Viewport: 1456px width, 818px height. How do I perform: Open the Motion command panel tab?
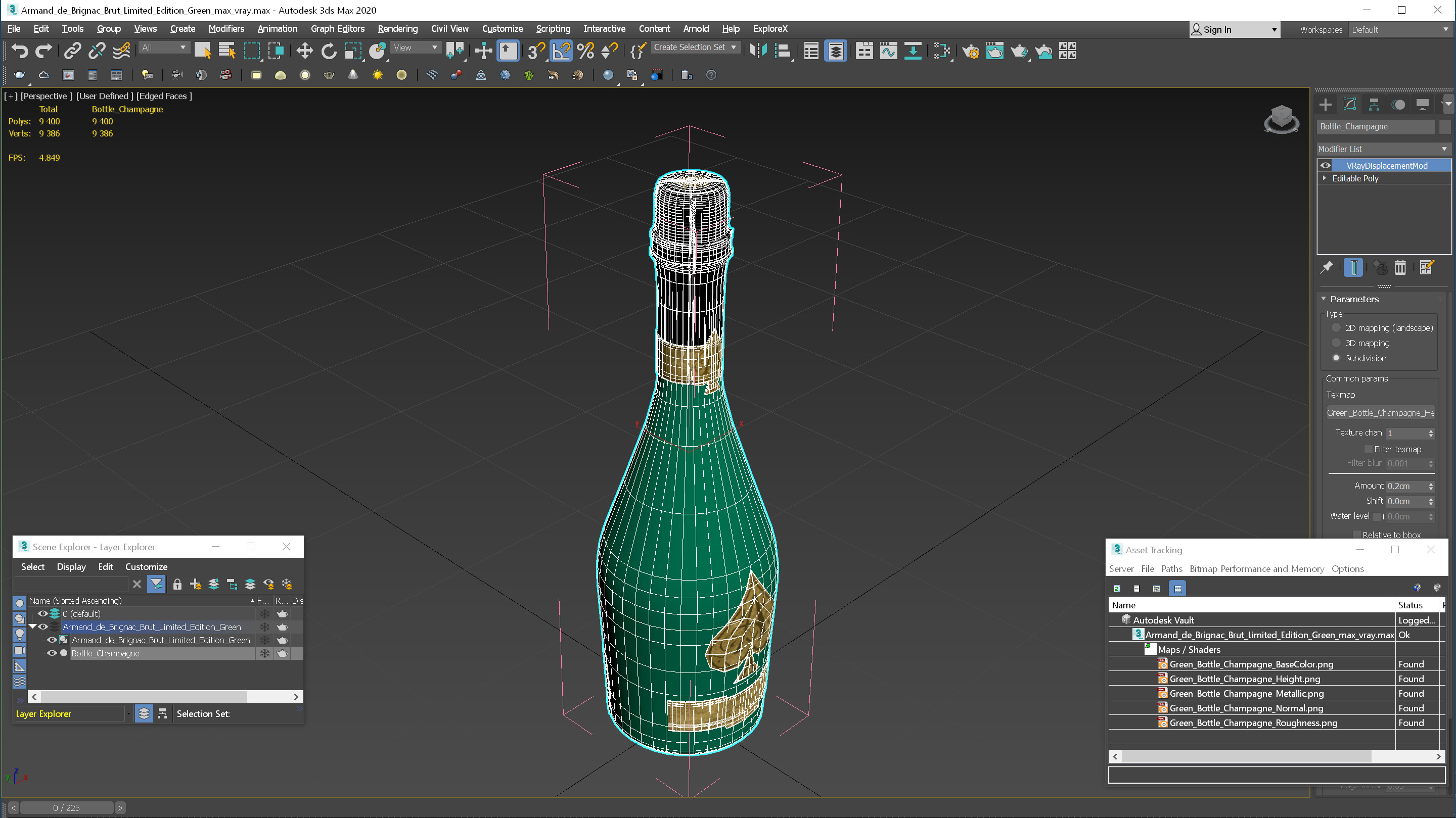(1398, 105)
